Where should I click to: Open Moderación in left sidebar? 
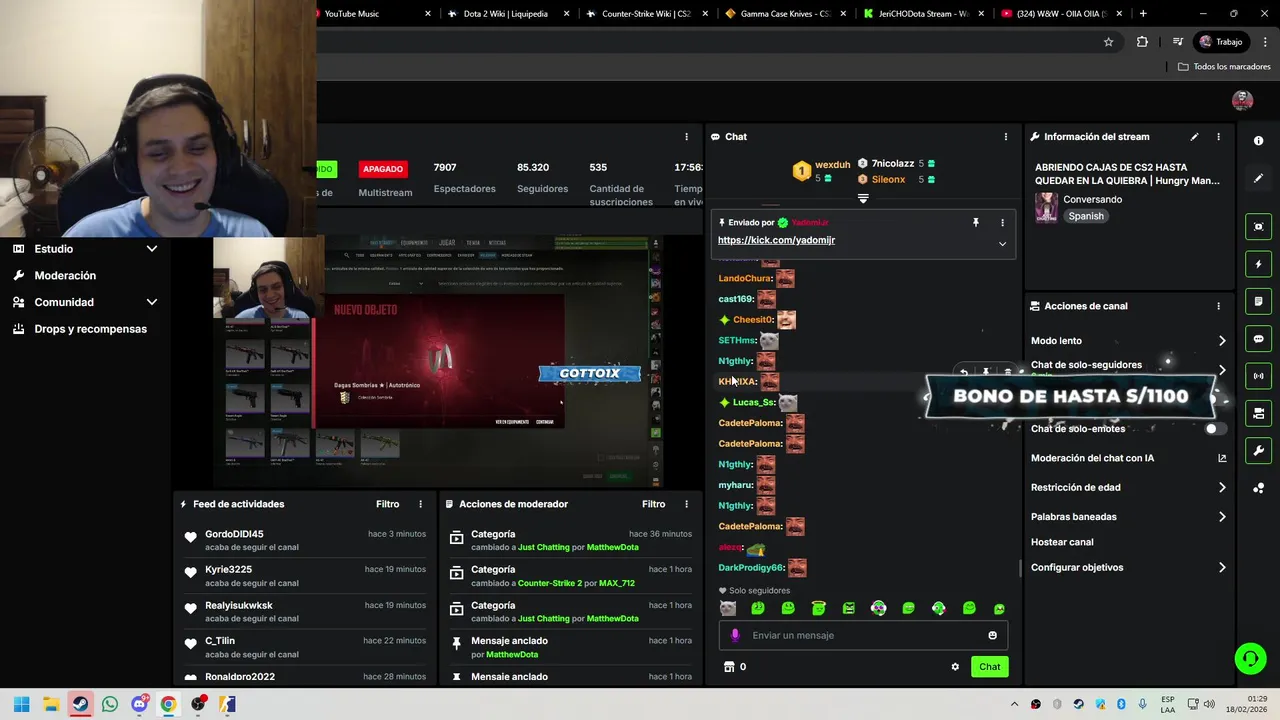[65, 276]
